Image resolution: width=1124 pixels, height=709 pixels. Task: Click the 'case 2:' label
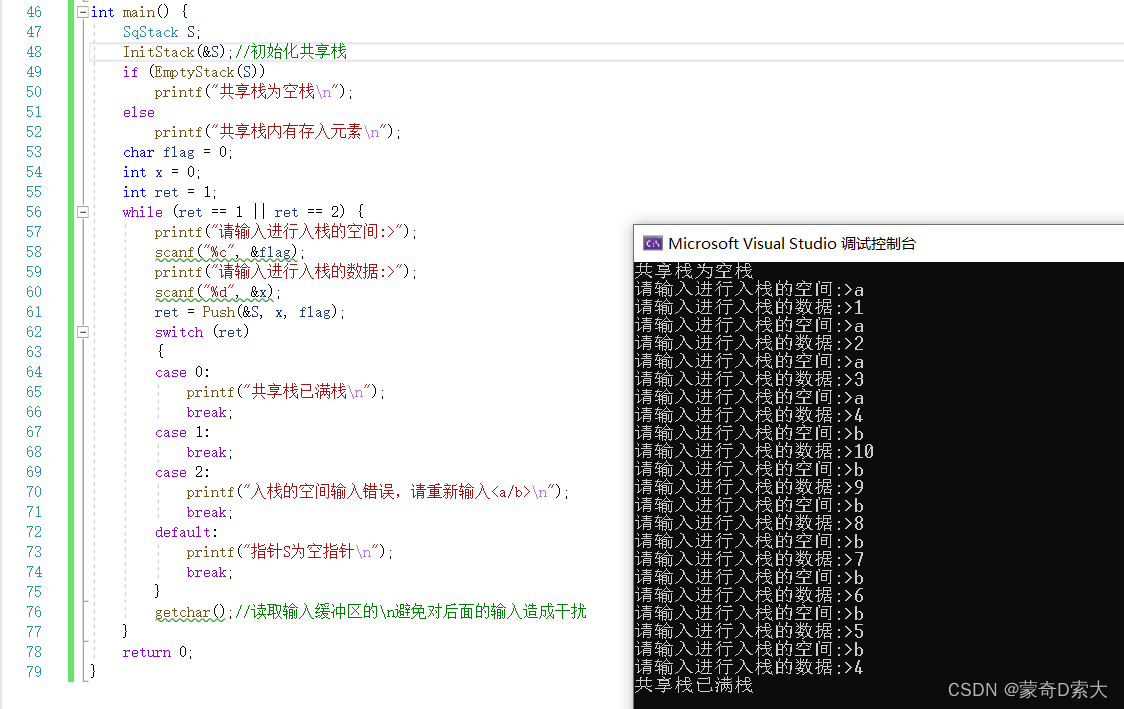tap(182, 472)
